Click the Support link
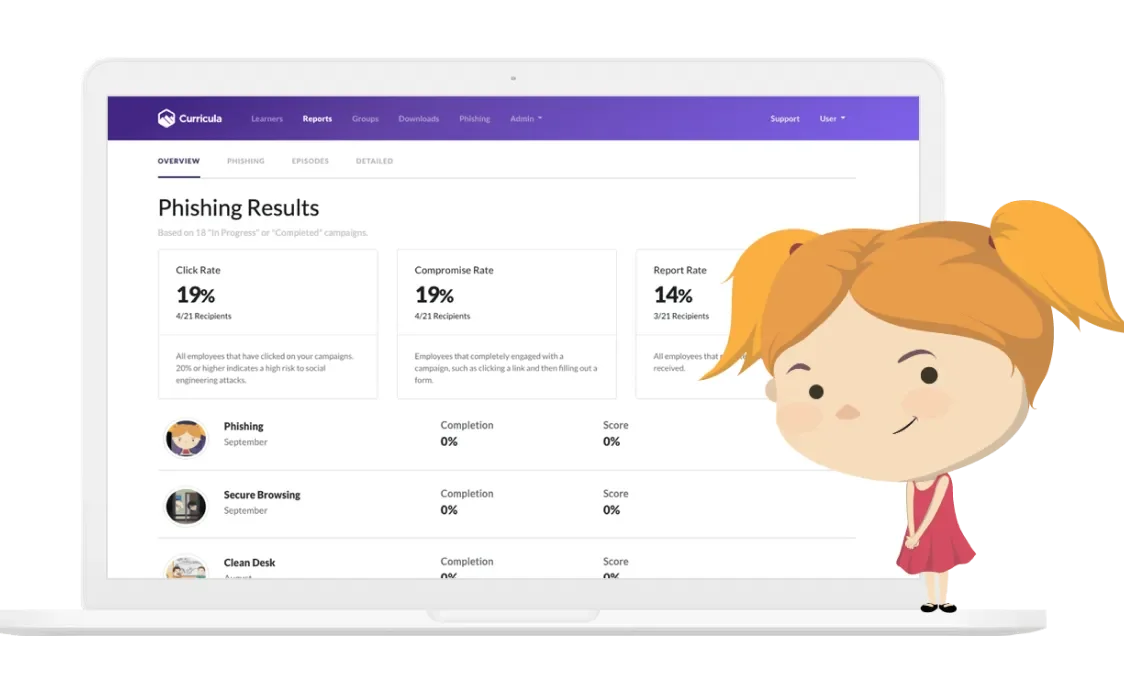The width and height of the screenshot is (1124, 694). pos(785,119)
